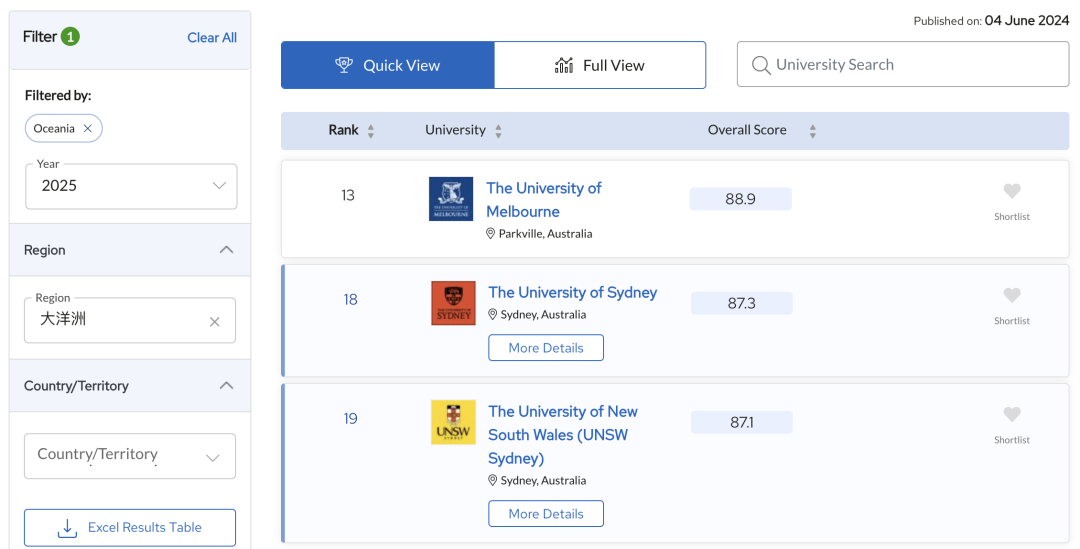The width and height of the screenshot is (1080, 549).
Task: Switch to Quick View tab
Action: (388, 65)
